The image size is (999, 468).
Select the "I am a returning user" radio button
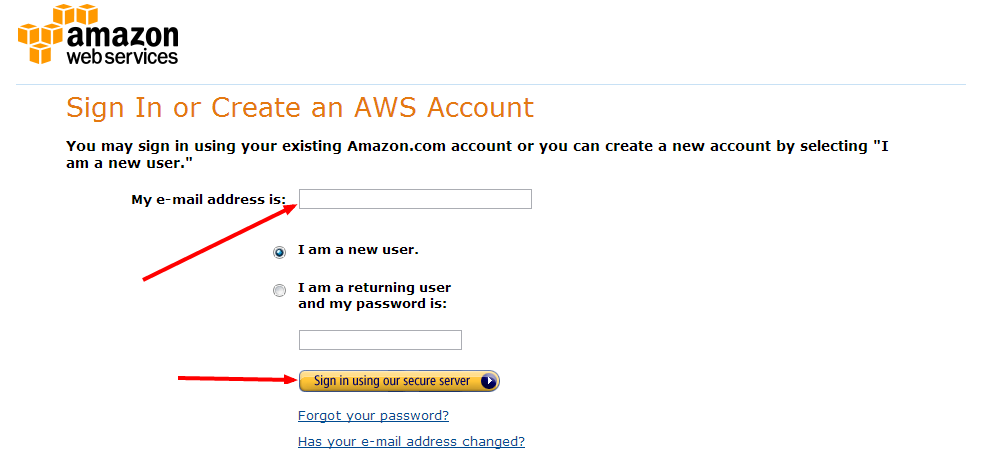pyautogui.click(x=279, y=290)
